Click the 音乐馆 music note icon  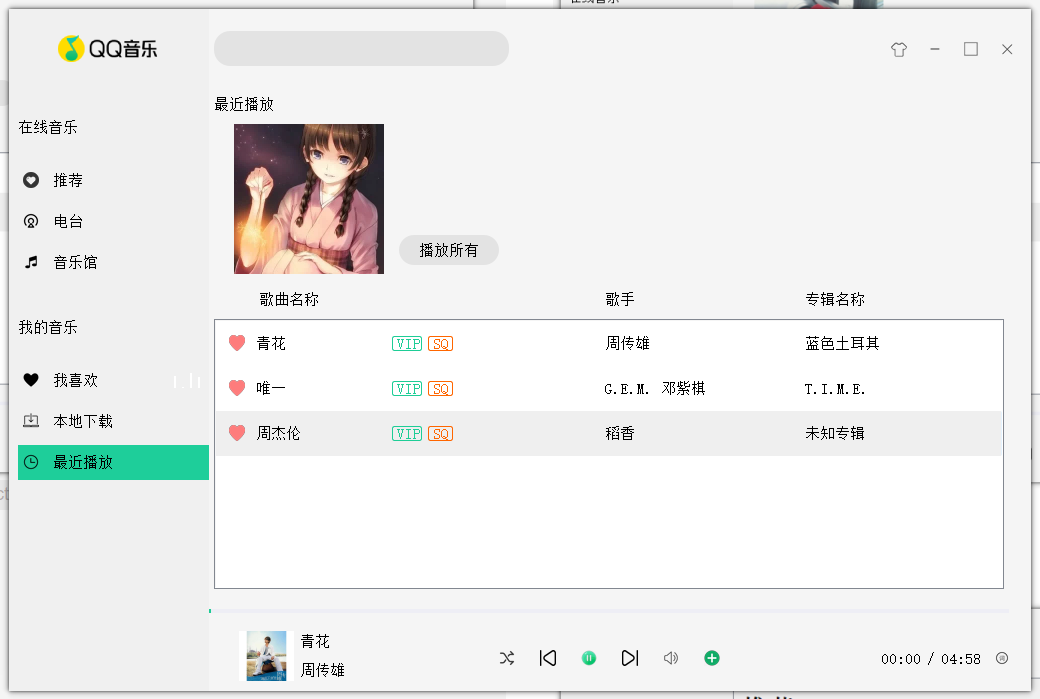tap(31, 263)
